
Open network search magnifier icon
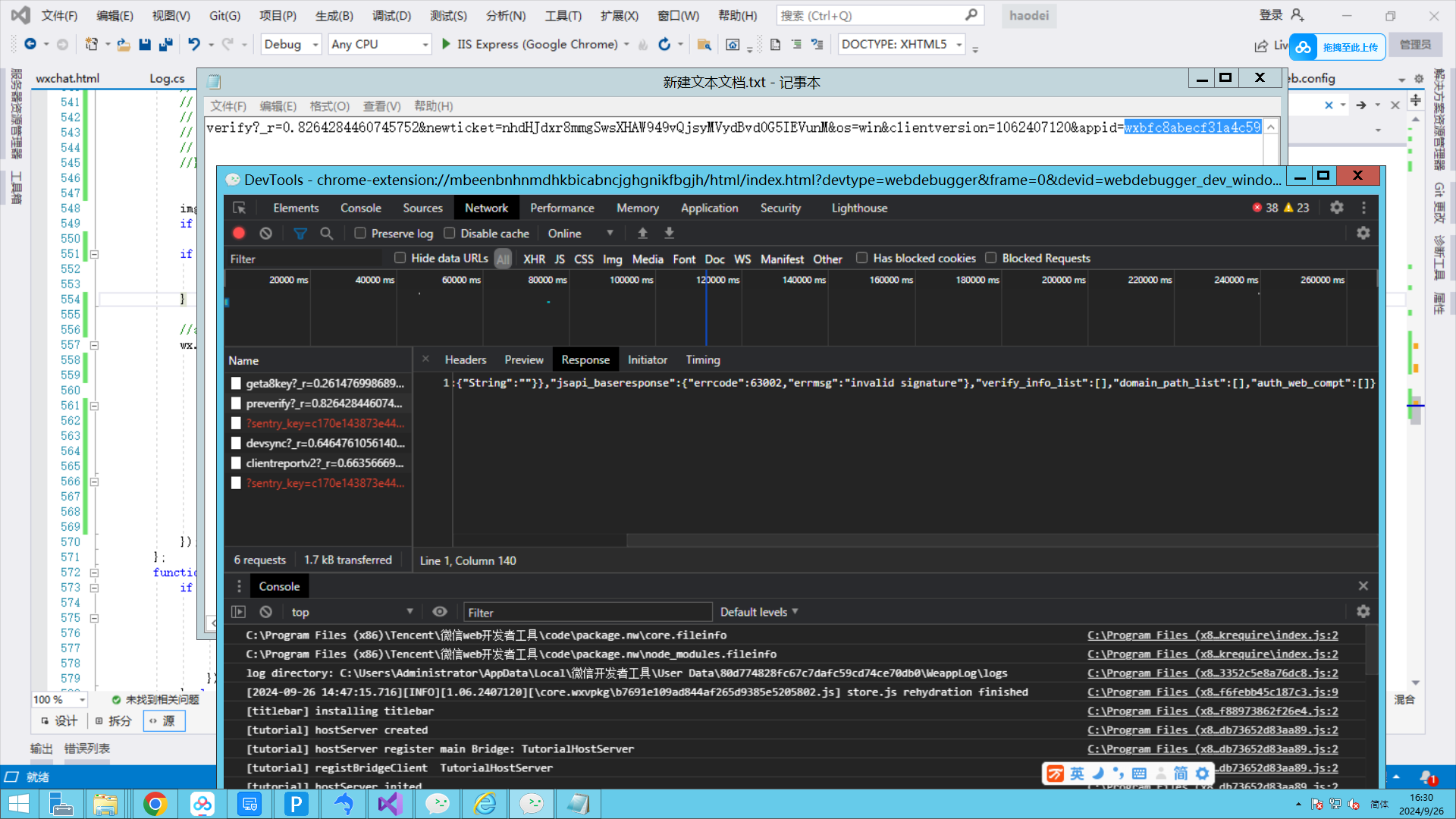pyautogui.click(x=326, y=234)
